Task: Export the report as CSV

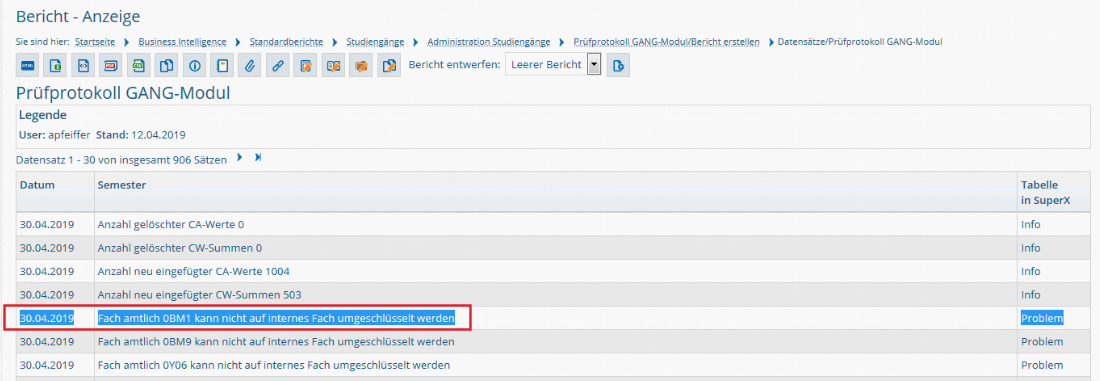Action: point(138,65)
